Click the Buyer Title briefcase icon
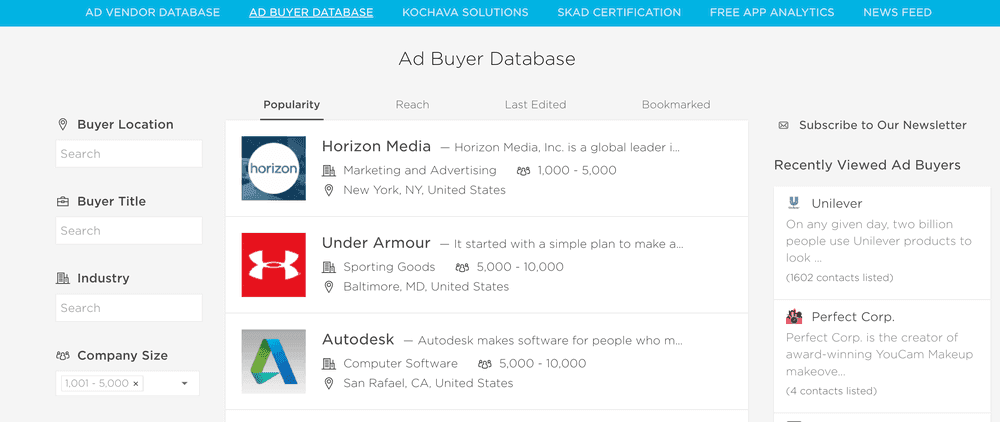 point(62,201)
